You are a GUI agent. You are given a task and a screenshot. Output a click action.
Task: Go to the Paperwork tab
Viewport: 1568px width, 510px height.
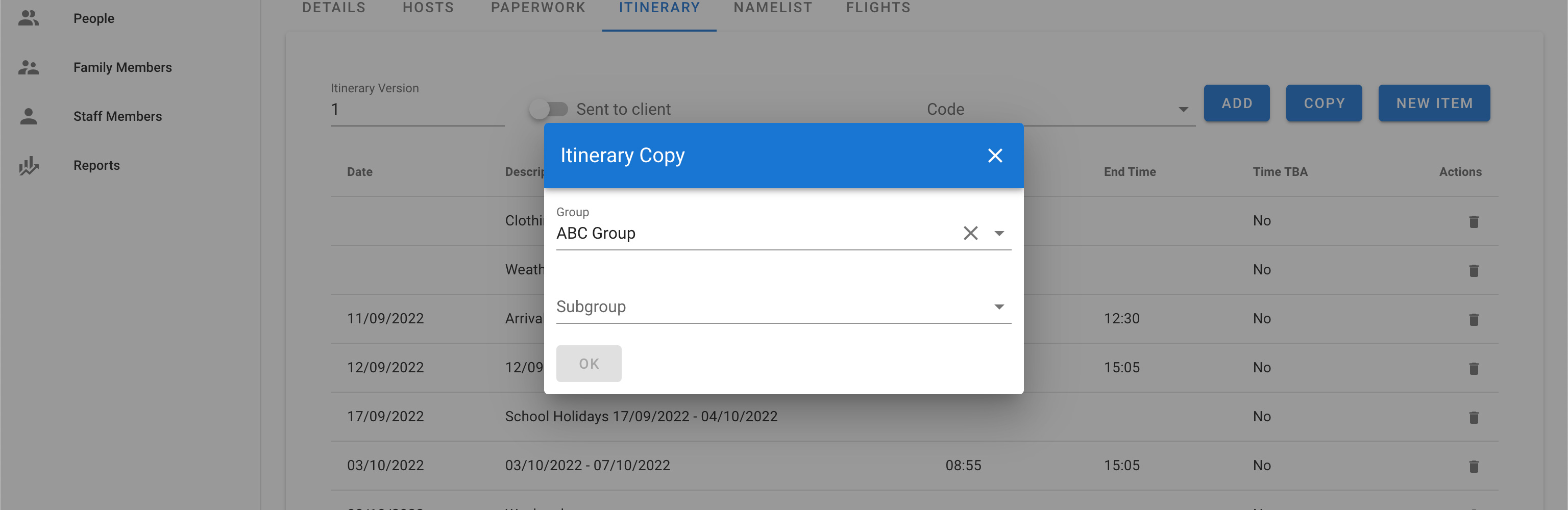[x=537, y=8]
